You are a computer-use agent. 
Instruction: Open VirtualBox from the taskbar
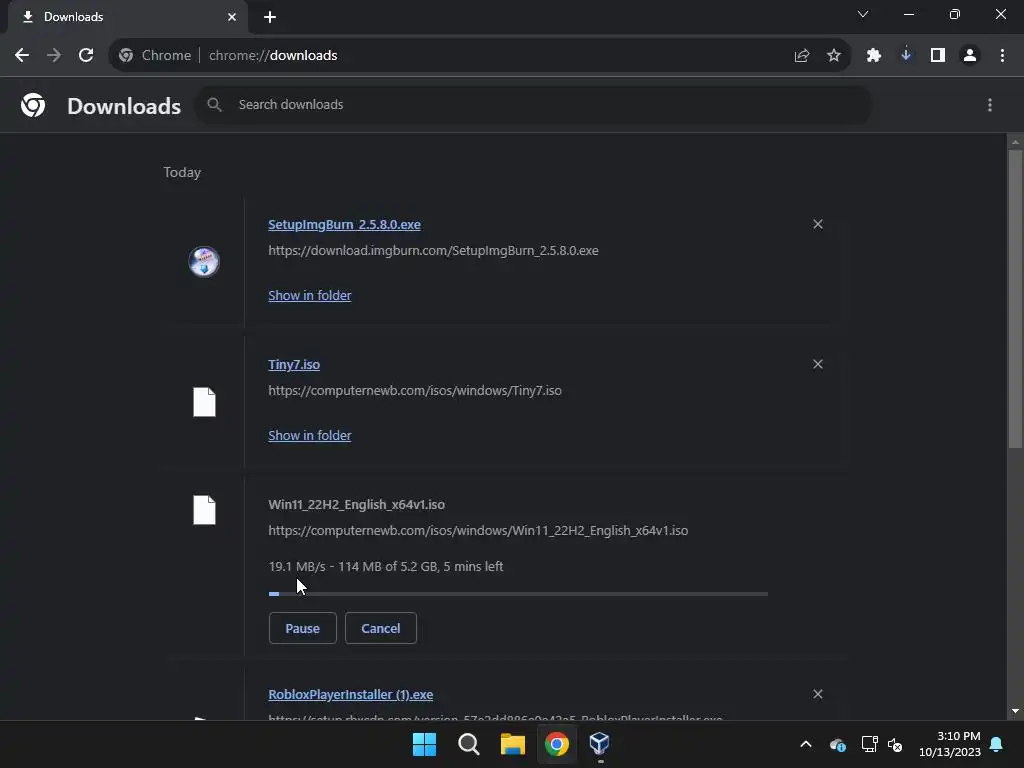point(600,744)
